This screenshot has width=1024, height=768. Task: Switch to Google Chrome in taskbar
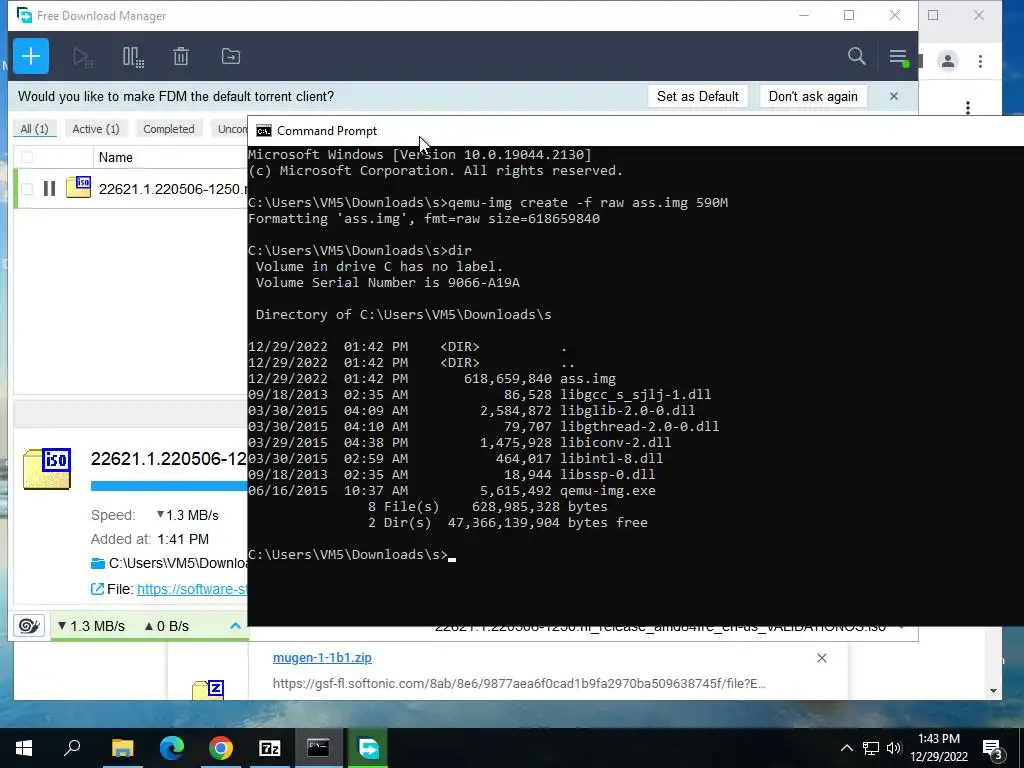(x=221, y=748)
